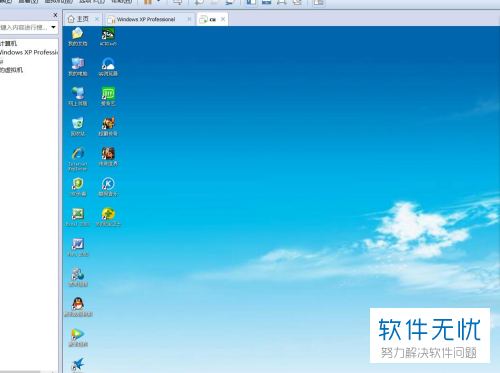The height and width of the screenshot is (373, 500).
Task: Close the running VM tab
Action: (223, 19)
